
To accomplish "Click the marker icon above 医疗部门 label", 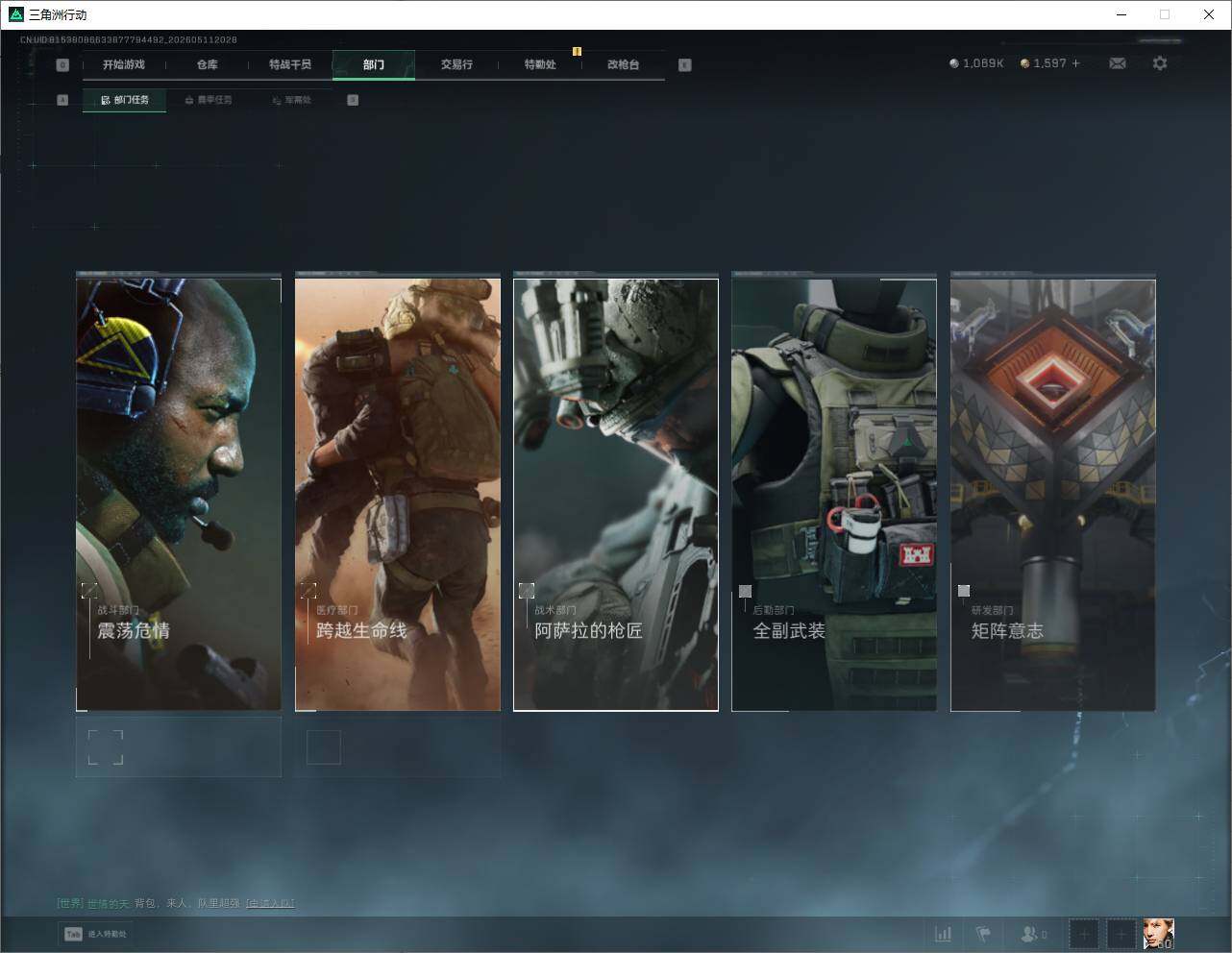I will tap(308, 590).
